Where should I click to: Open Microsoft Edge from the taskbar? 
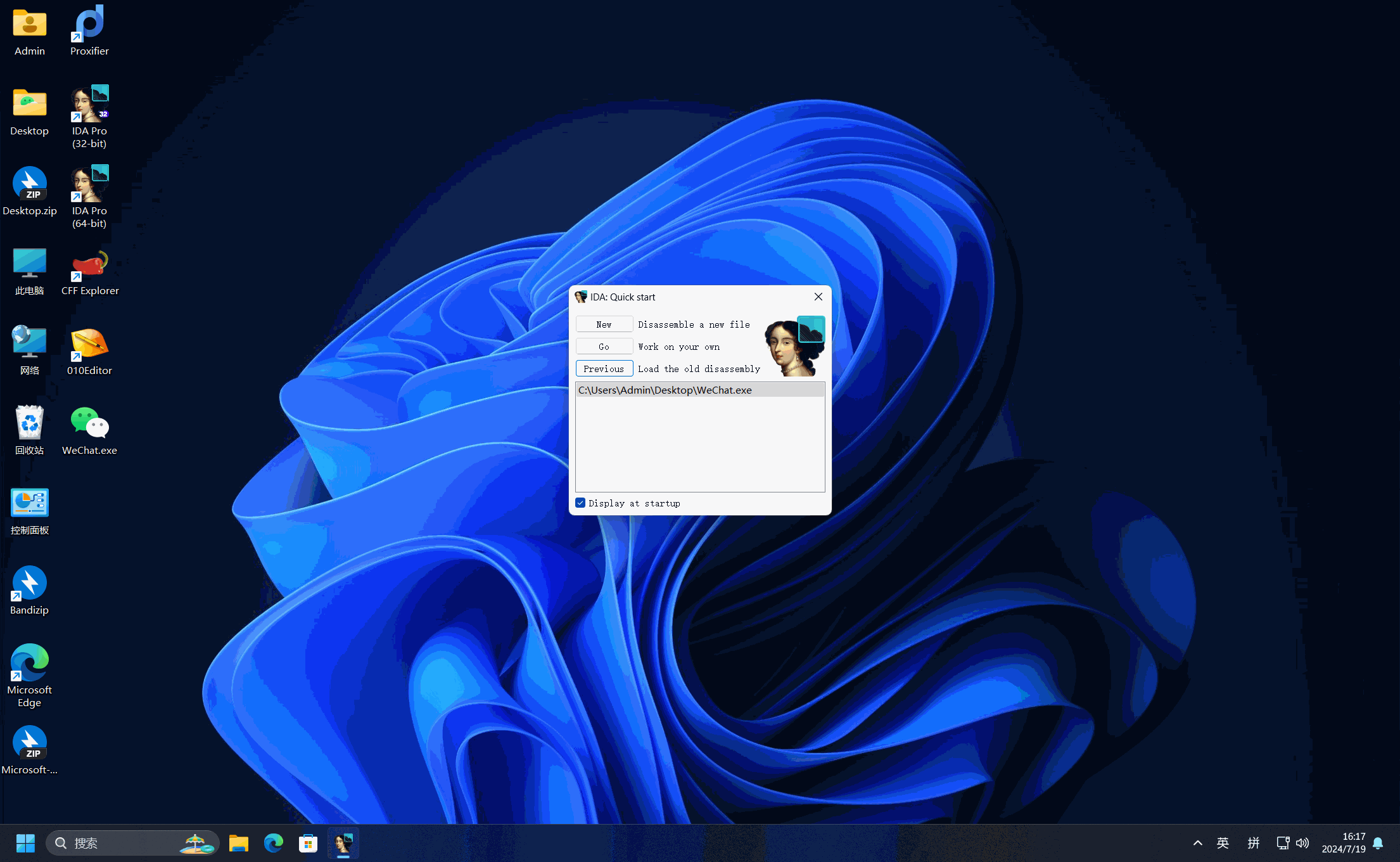point(274,843)
